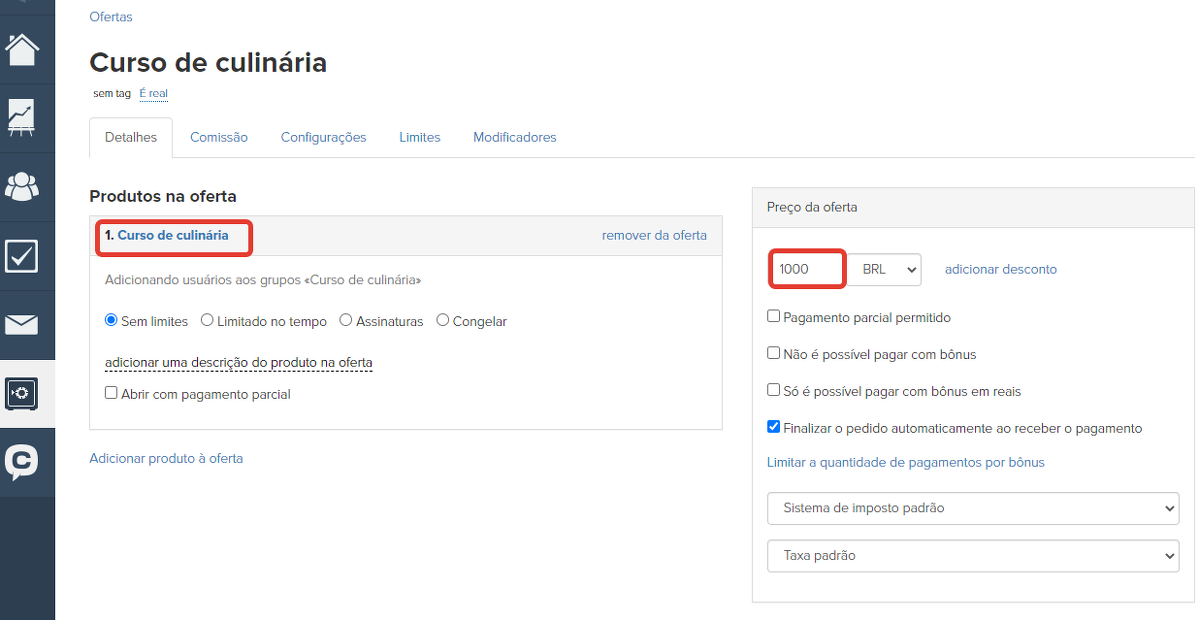Check Não é possível pagar com bônus
The height and width of the screenshot is (620, 1199).
click(x=773, y=352)
